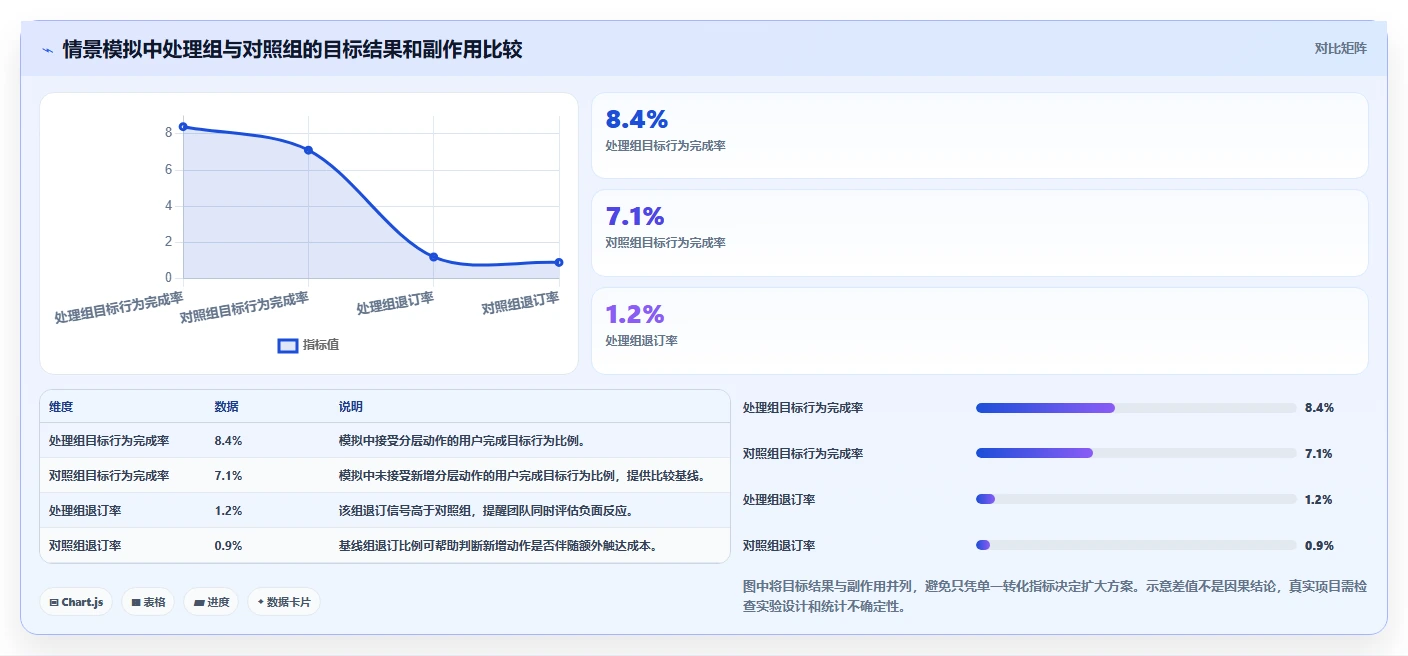
Task: Toggle the 指标值 legend item in chart
Action: pos(308,345)
